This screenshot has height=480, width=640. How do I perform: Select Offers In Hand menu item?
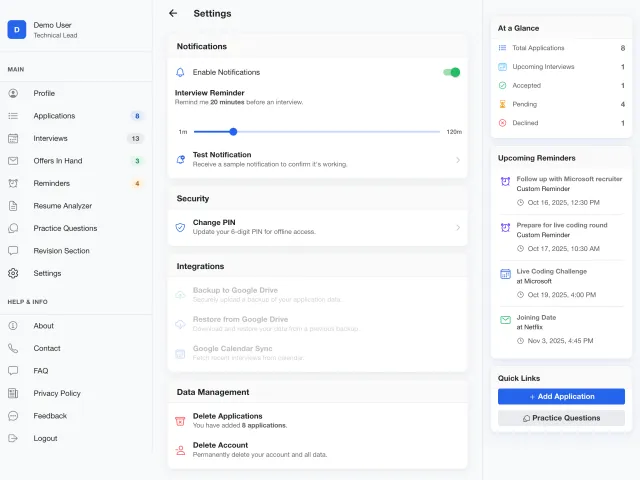(76, 161)
